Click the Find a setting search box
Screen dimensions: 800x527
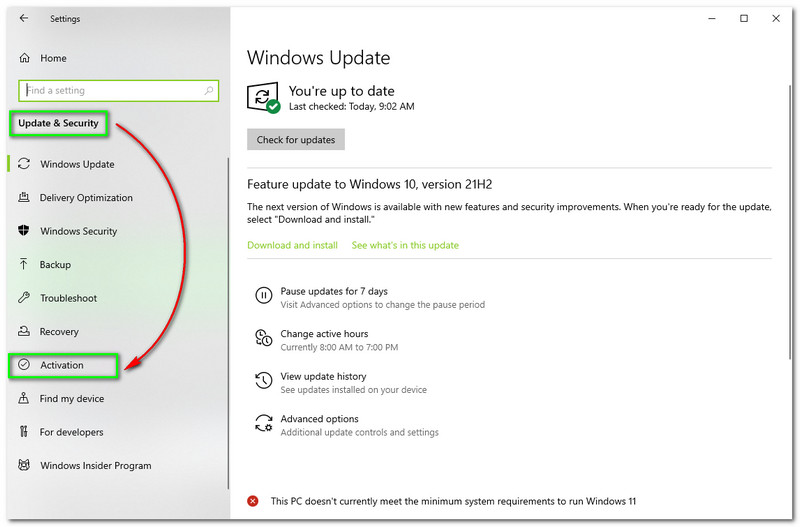(110, 90)
